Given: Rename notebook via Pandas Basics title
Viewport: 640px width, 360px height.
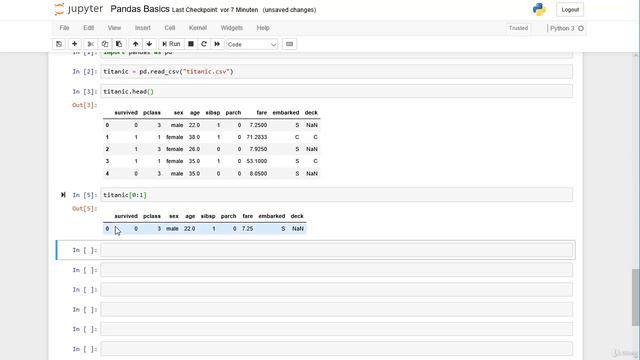Looking at the screenshot, I should click(140, 9).
